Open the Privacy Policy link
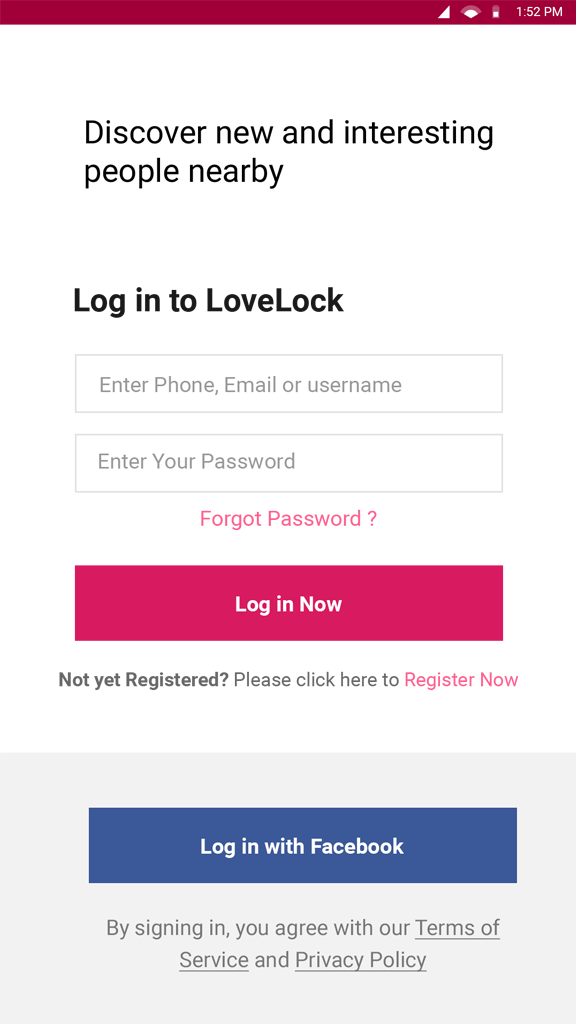Screen dimensions: 576x1024 [360, 960]
